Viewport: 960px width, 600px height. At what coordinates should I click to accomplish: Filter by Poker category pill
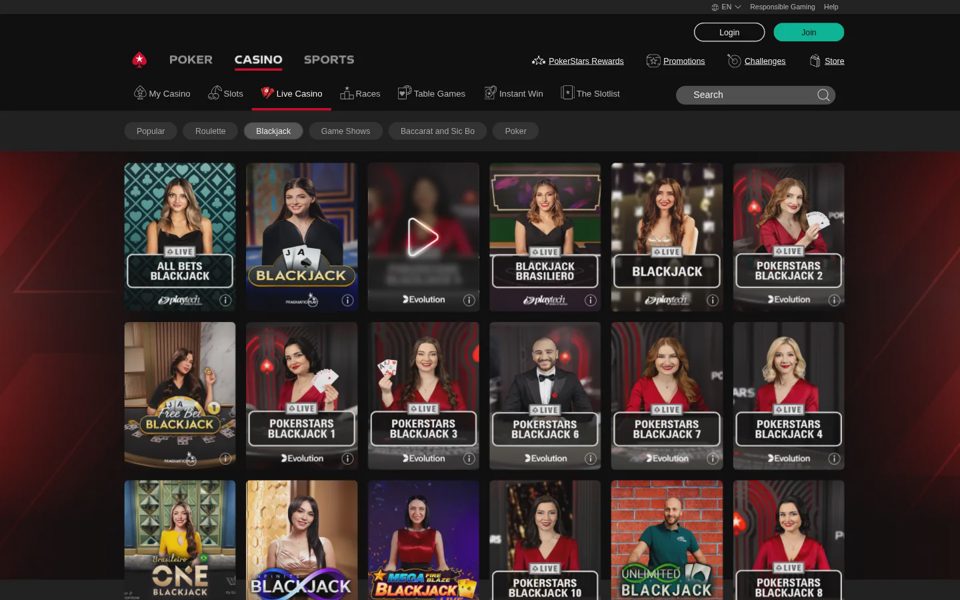pos(516,131)
